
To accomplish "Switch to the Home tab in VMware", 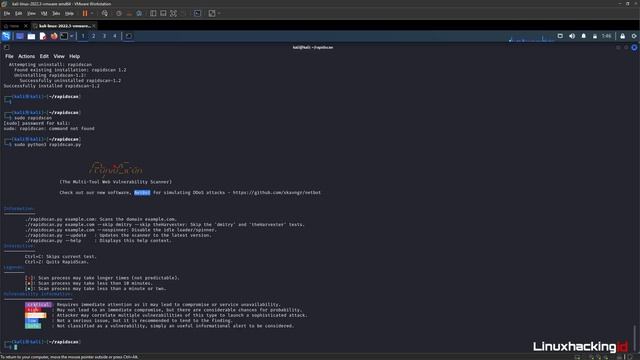I will coord(12,26).
